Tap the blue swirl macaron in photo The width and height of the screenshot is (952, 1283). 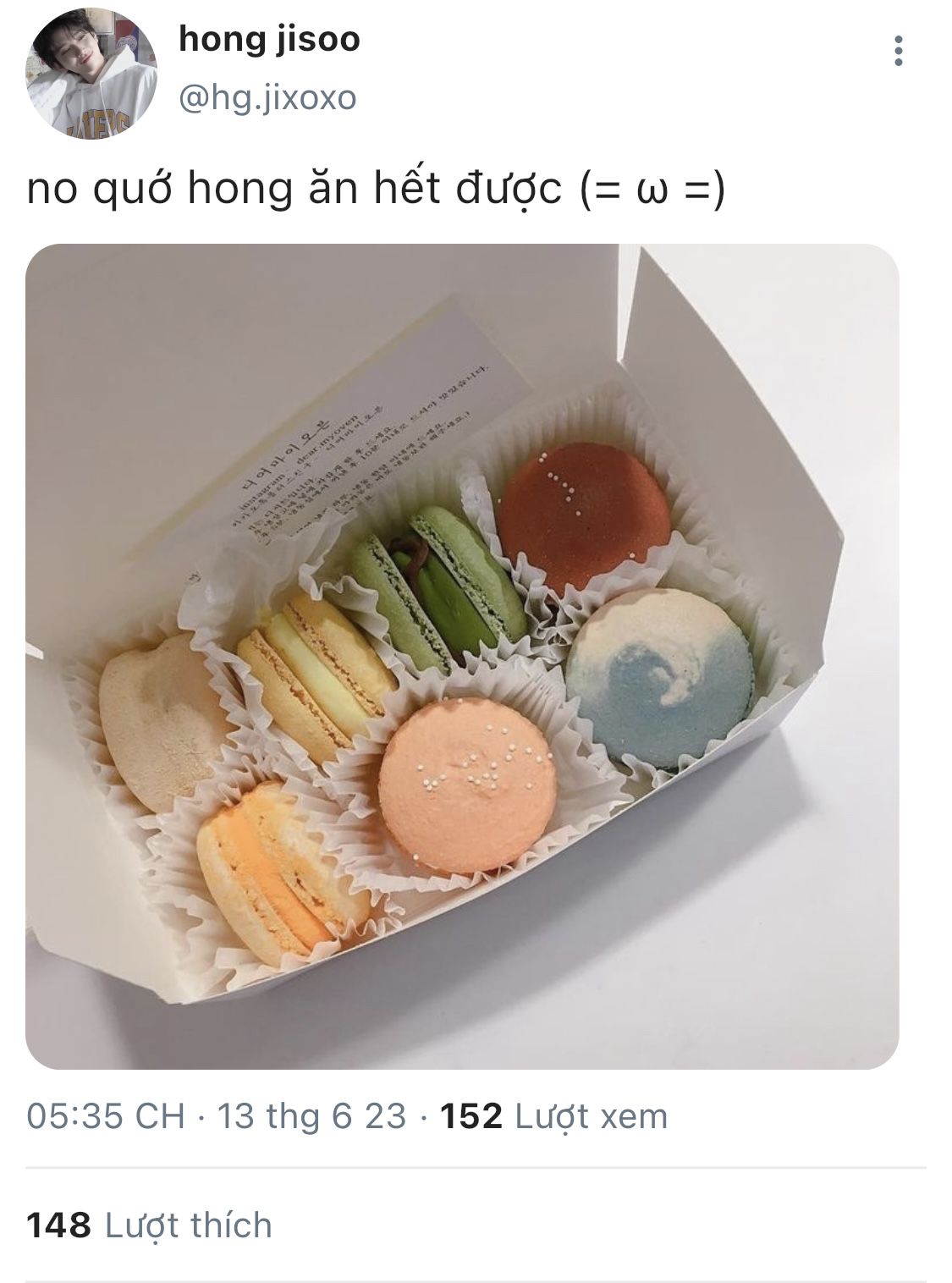[x=659, y=679]
